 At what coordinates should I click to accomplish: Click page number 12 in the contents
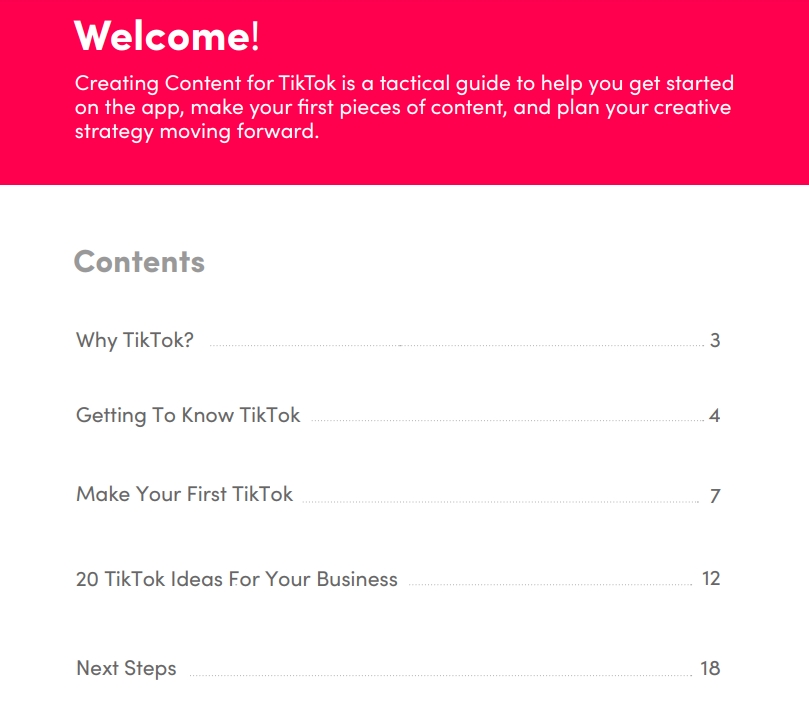[711, 579]
